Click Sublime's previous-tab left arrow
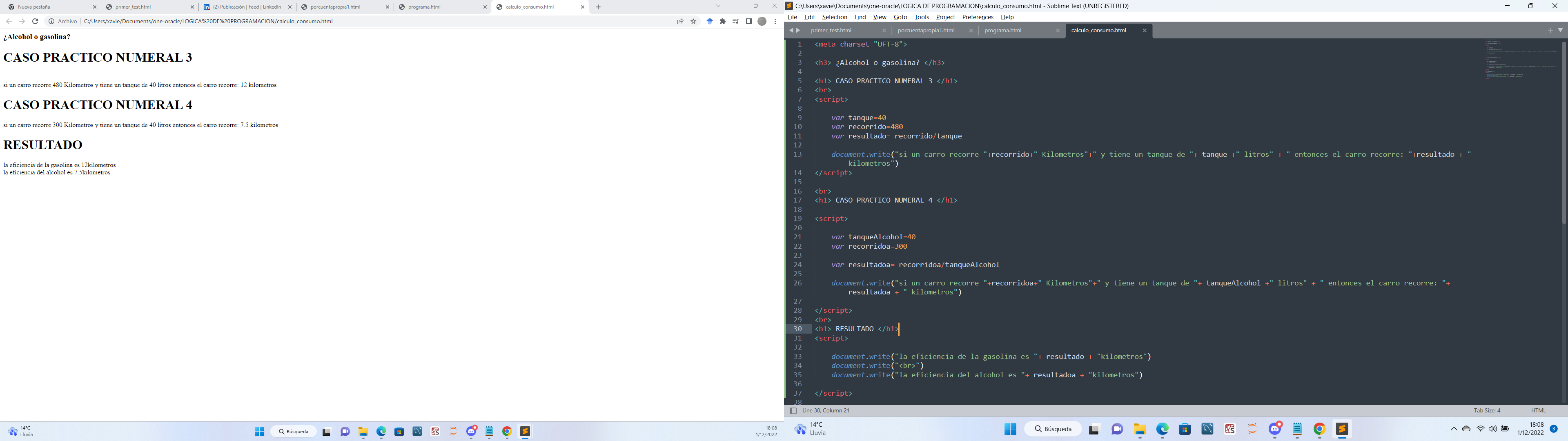This screenshot has height=441, width=1568. click(791, 31)
